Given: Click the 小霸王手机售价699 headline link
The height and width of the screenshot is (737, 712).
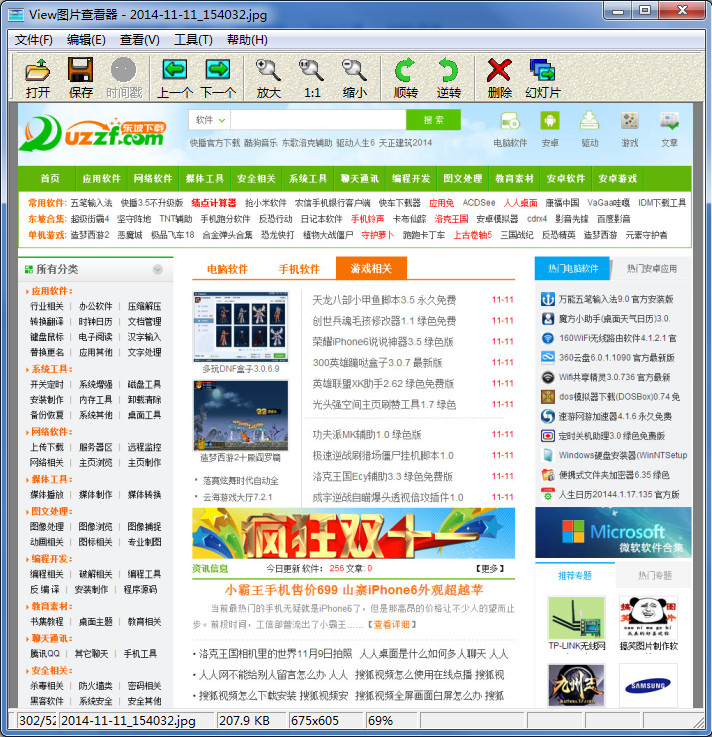Looking at the screenshot, I should point(354,590).
